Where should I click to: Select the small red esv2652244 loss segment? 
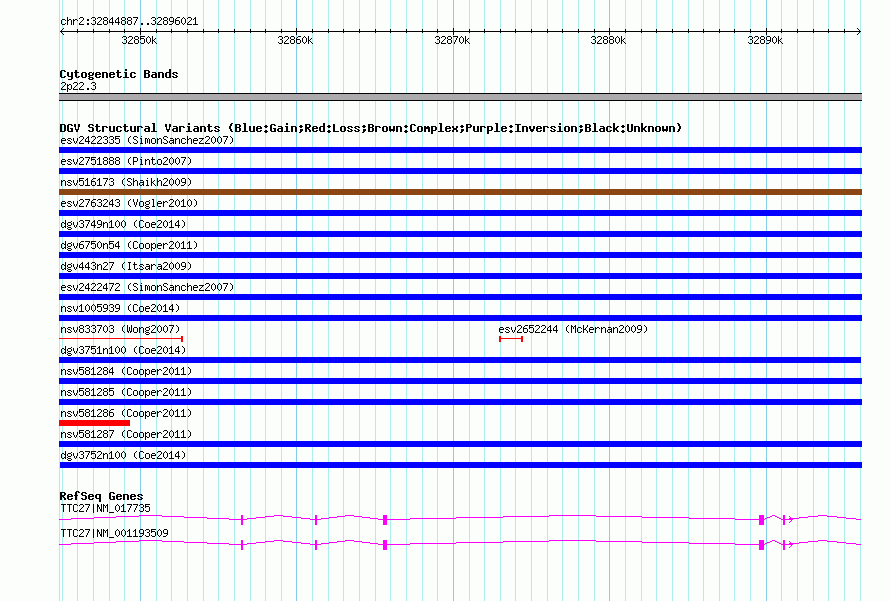511,339
